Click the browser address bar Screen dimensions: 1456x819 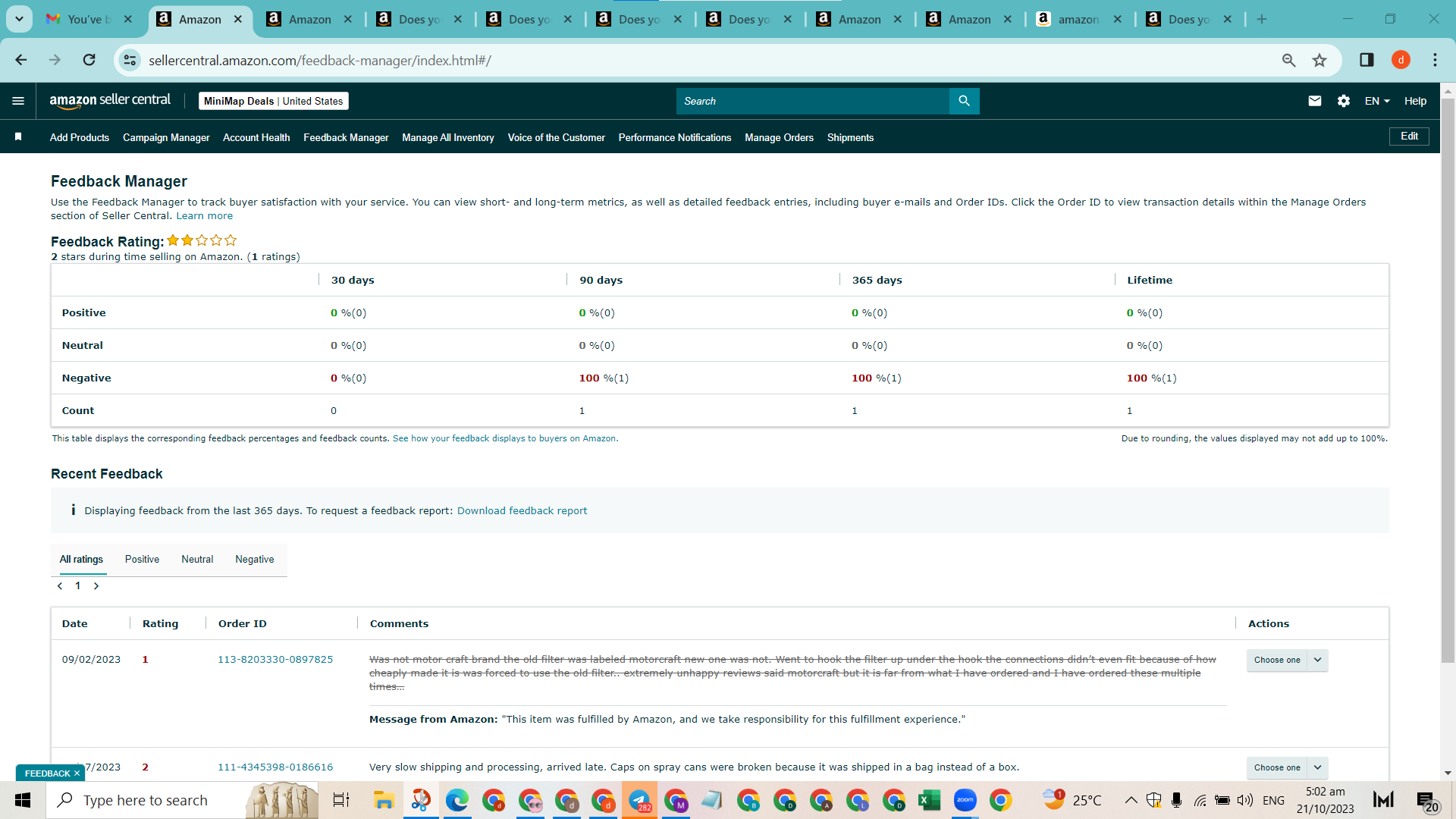(x=705, y=60)
